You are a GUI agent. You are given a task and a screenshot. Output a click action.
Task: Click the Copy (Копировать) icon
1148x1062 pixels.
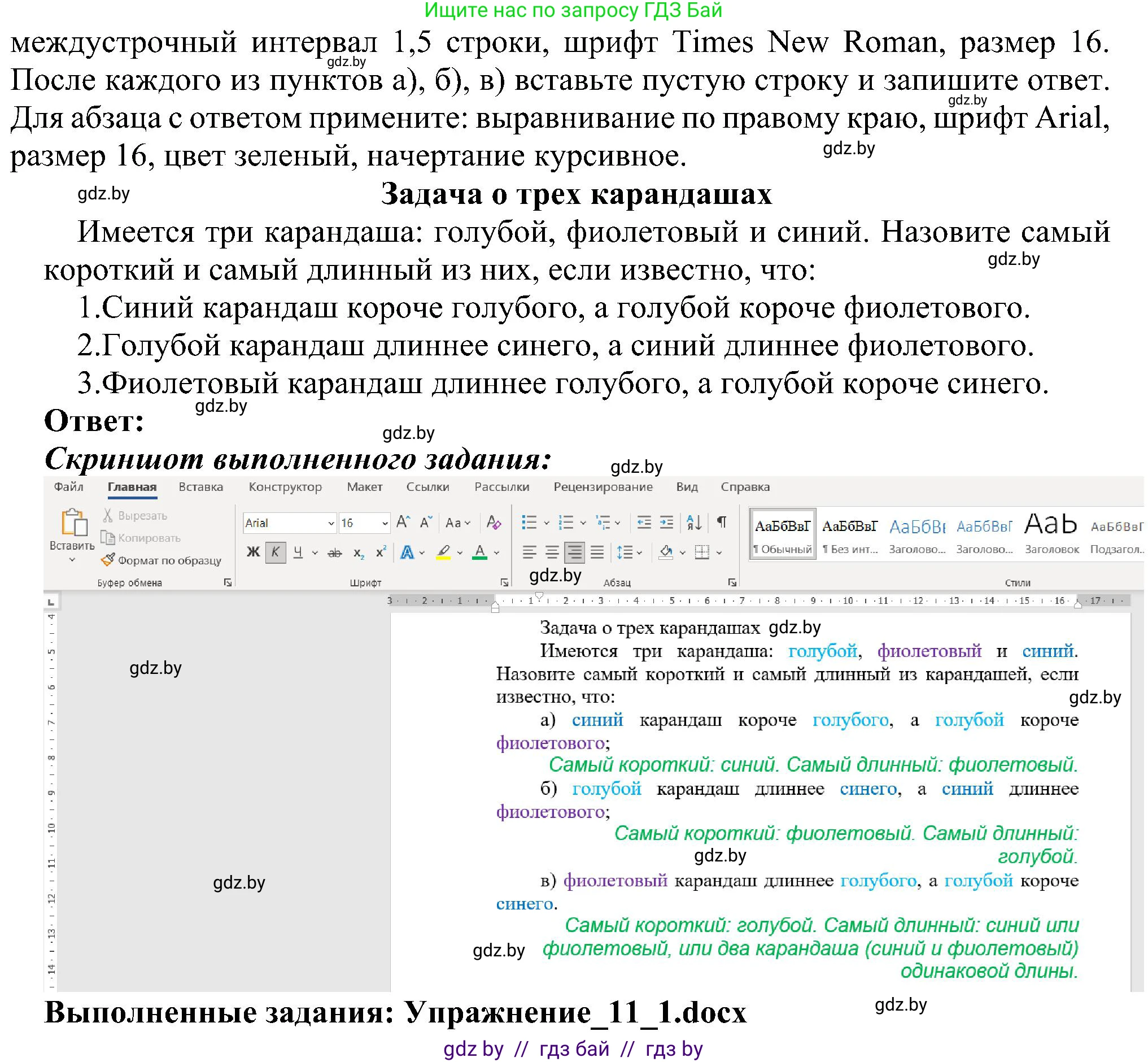point(107,537)
